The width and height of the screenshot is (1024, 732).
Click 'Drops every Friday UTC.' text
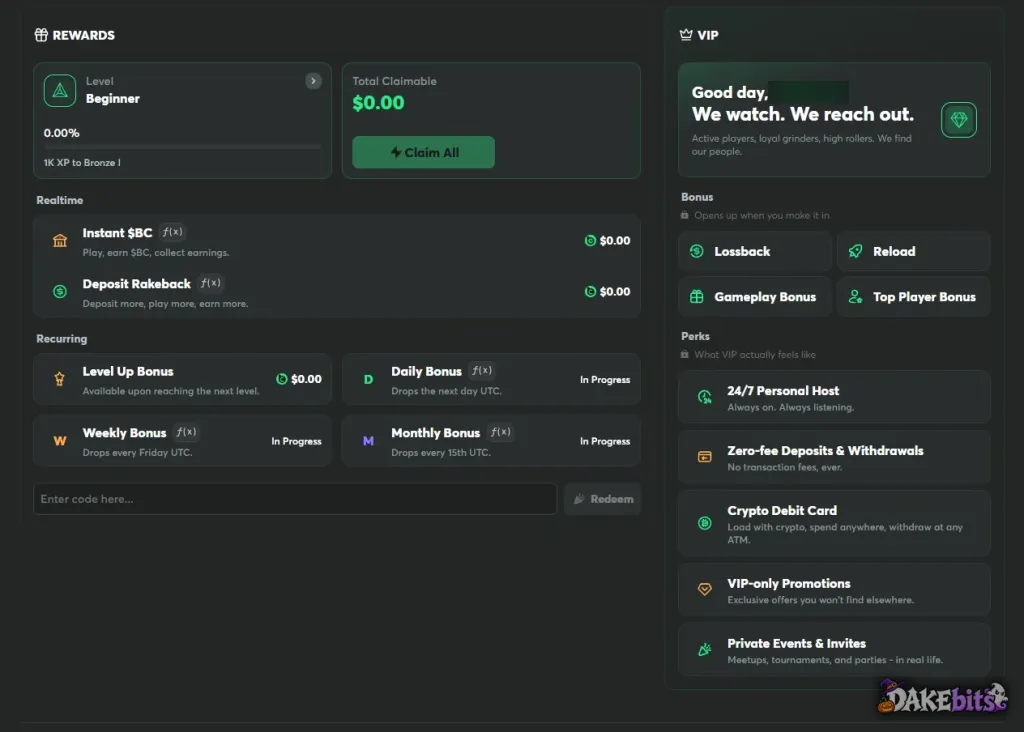137,453
